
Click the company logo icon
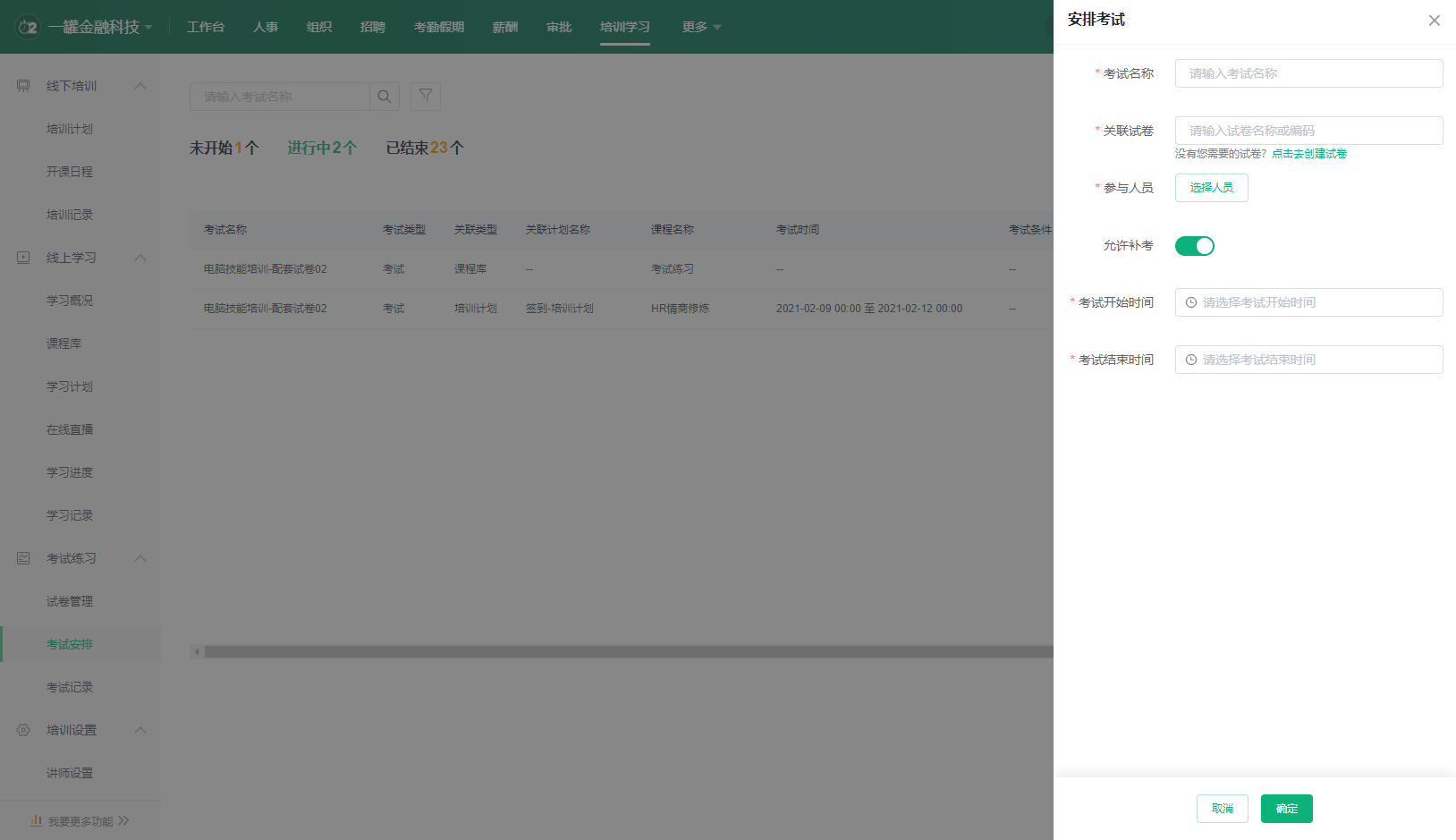[28, 27]
